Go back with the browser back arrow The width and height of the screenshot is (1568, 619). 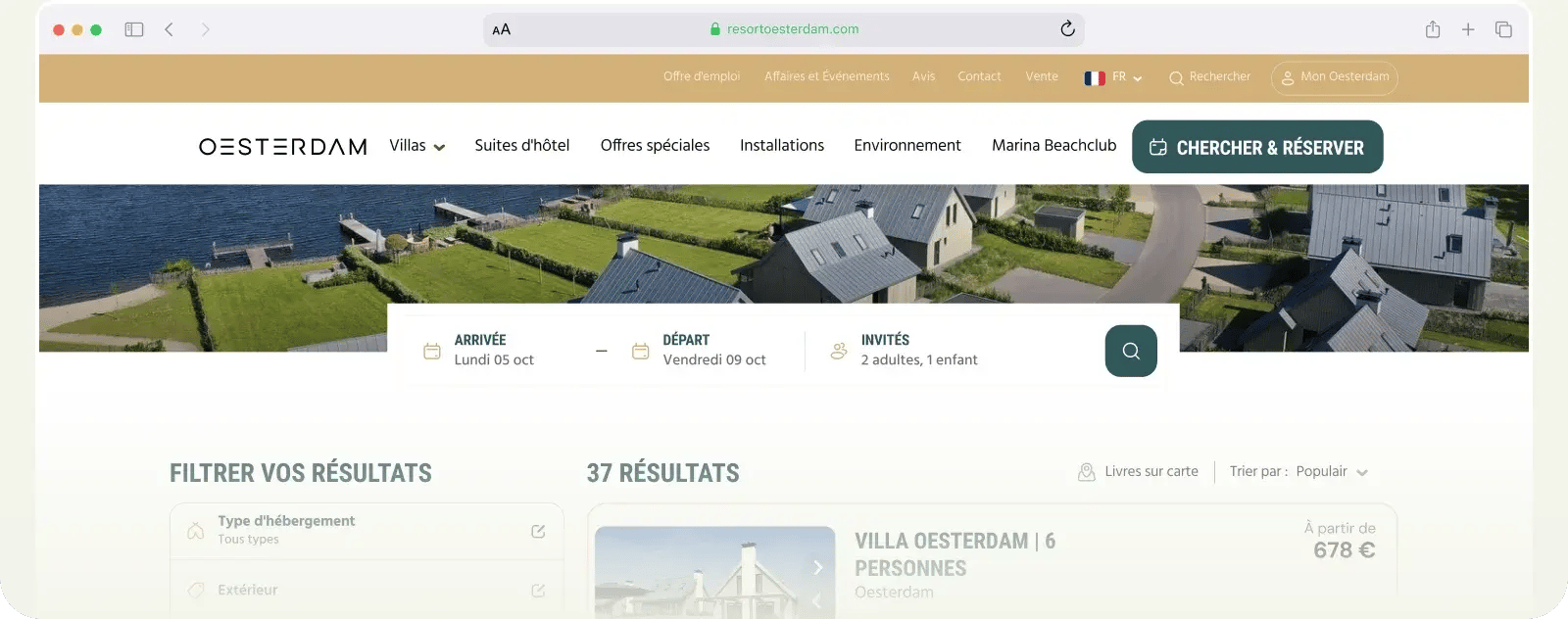tap(170, 29)
